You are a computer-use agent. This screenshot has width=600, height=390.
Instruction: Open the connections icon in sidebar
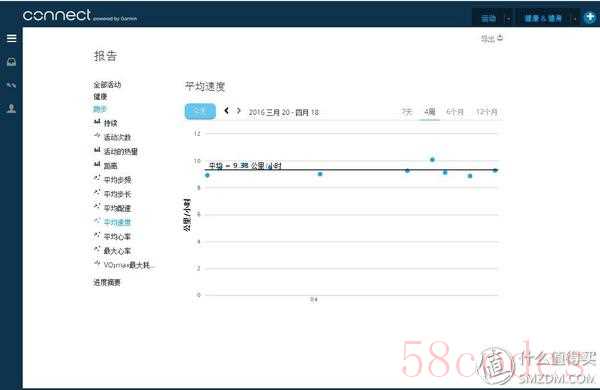(x=11, y=85)
